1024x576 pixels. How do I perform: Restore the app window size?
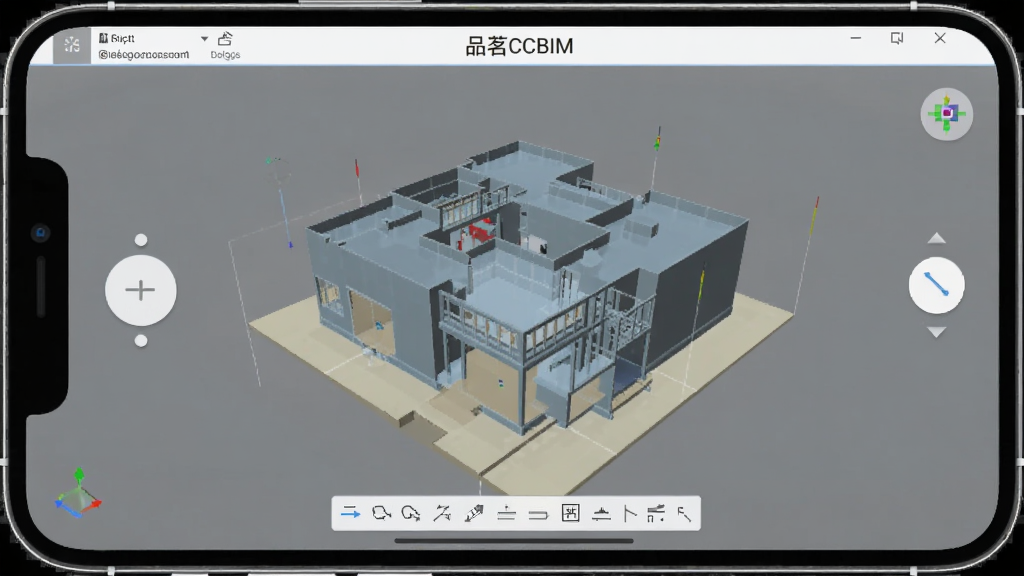click(x=897, y=39)
